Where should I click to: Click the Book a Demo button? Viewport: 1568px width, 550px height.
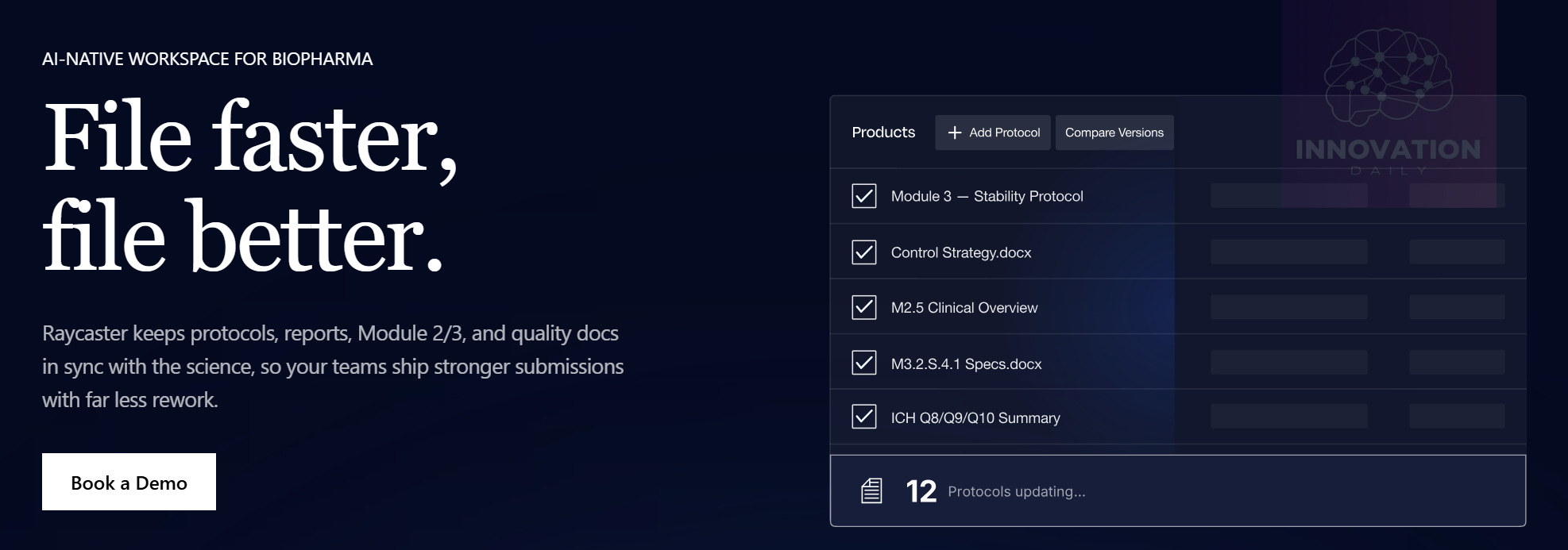[129, 482]
